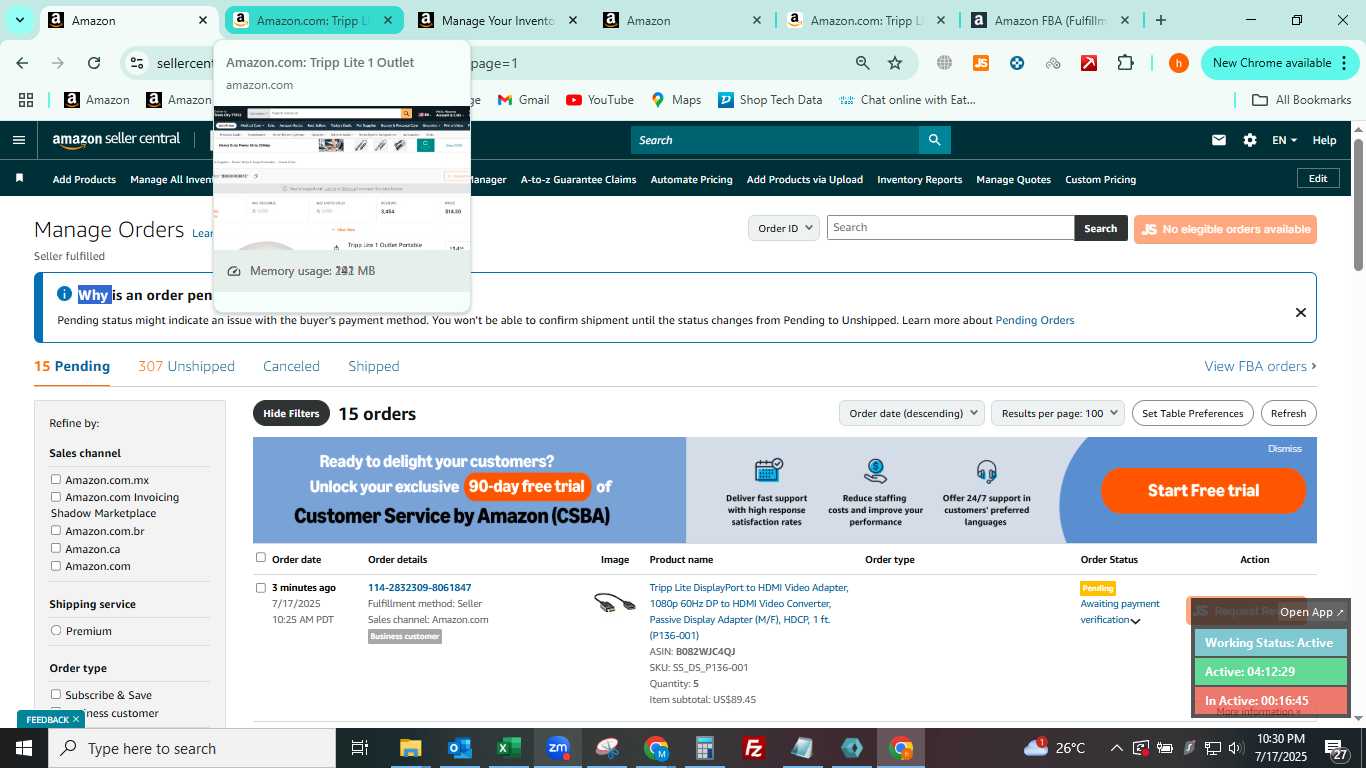Open the Seller Central hamburger menu
Viewport: 1366px width, 768px height.
[18, 140]
